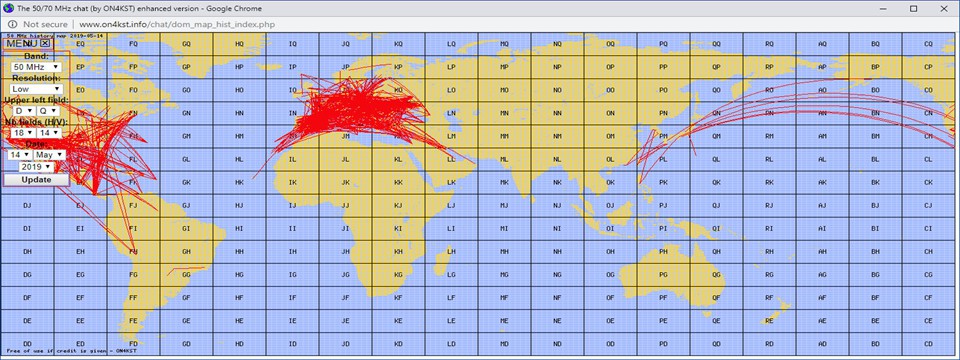The width and height of the screenshot is (960, 360).
Task: Maximize the Chrome window
Action: (x=913, y=8)
